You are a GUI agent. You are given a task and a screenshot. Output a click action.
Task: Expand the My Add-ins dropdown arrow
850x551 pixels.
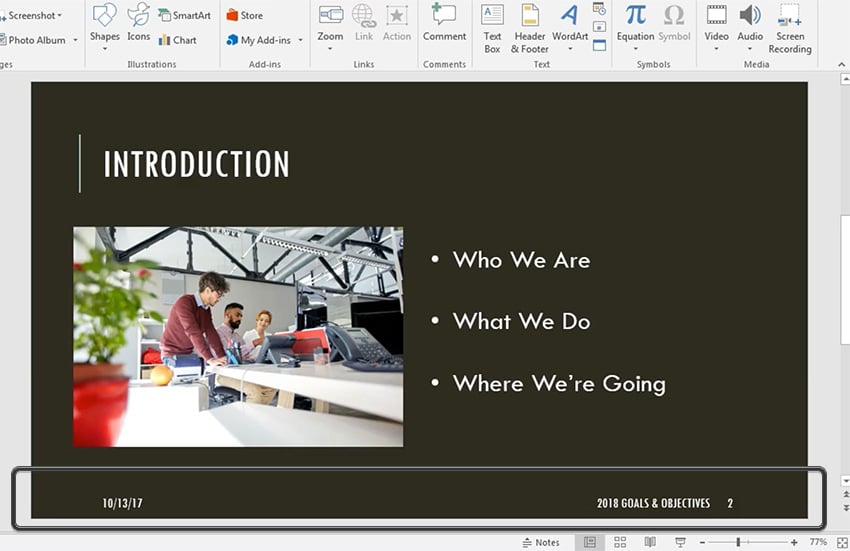pos(300,40)
